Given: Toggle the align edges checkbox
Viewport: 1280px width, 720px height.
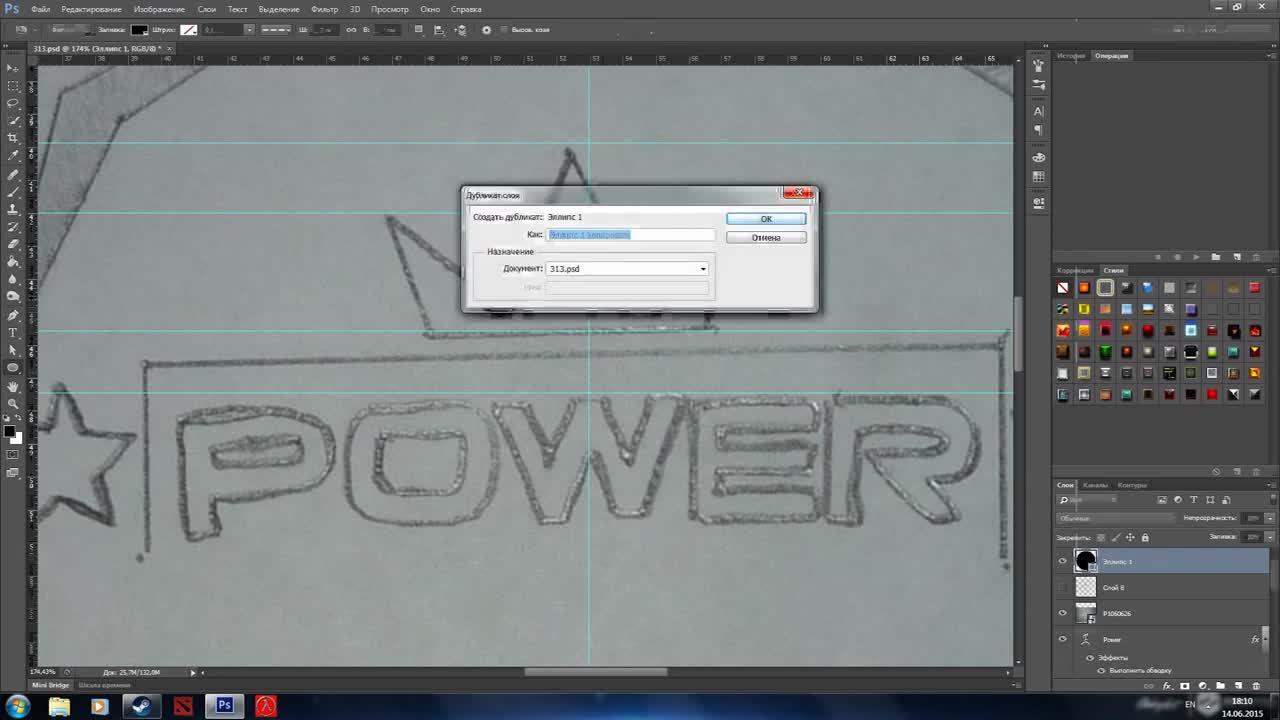Looking at the screenshot, I should pos(504,29).
